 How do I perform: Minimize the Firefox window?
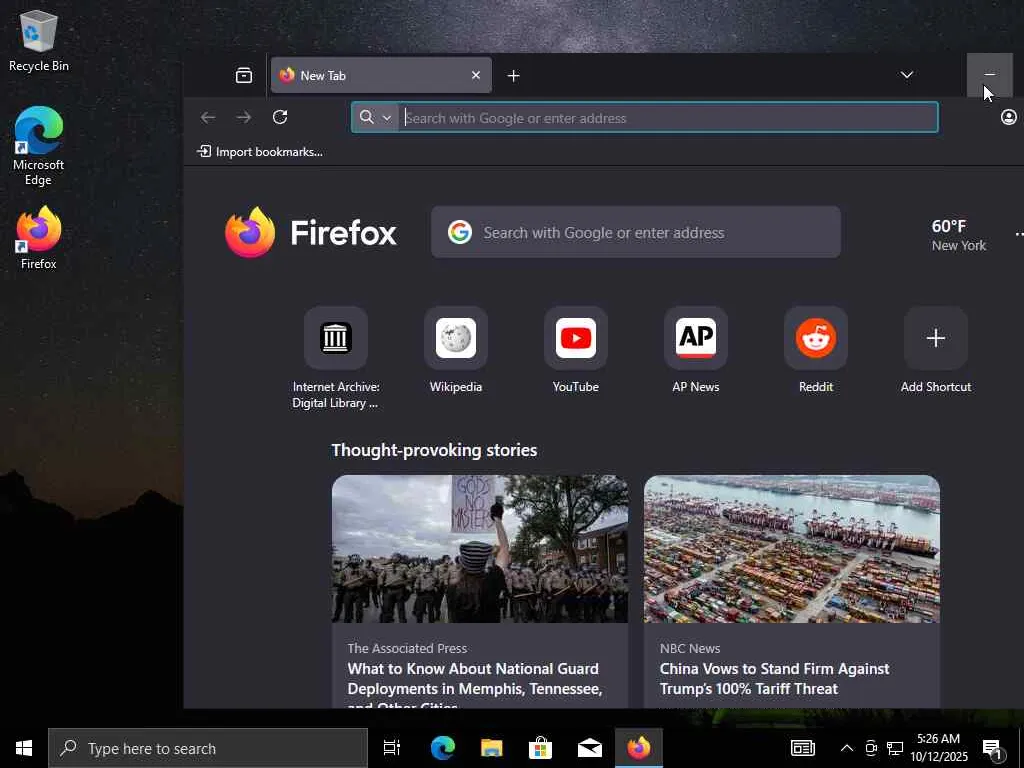989,75
